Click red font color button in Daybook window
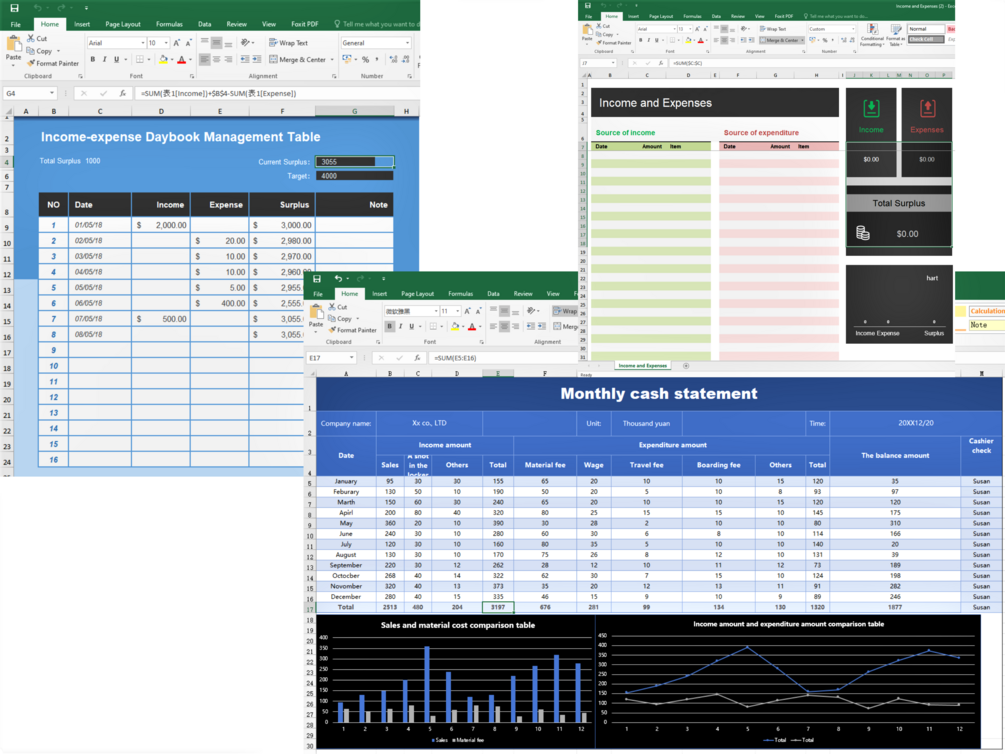Viewport: 1005px width, 754px height. tap(181, 60)
